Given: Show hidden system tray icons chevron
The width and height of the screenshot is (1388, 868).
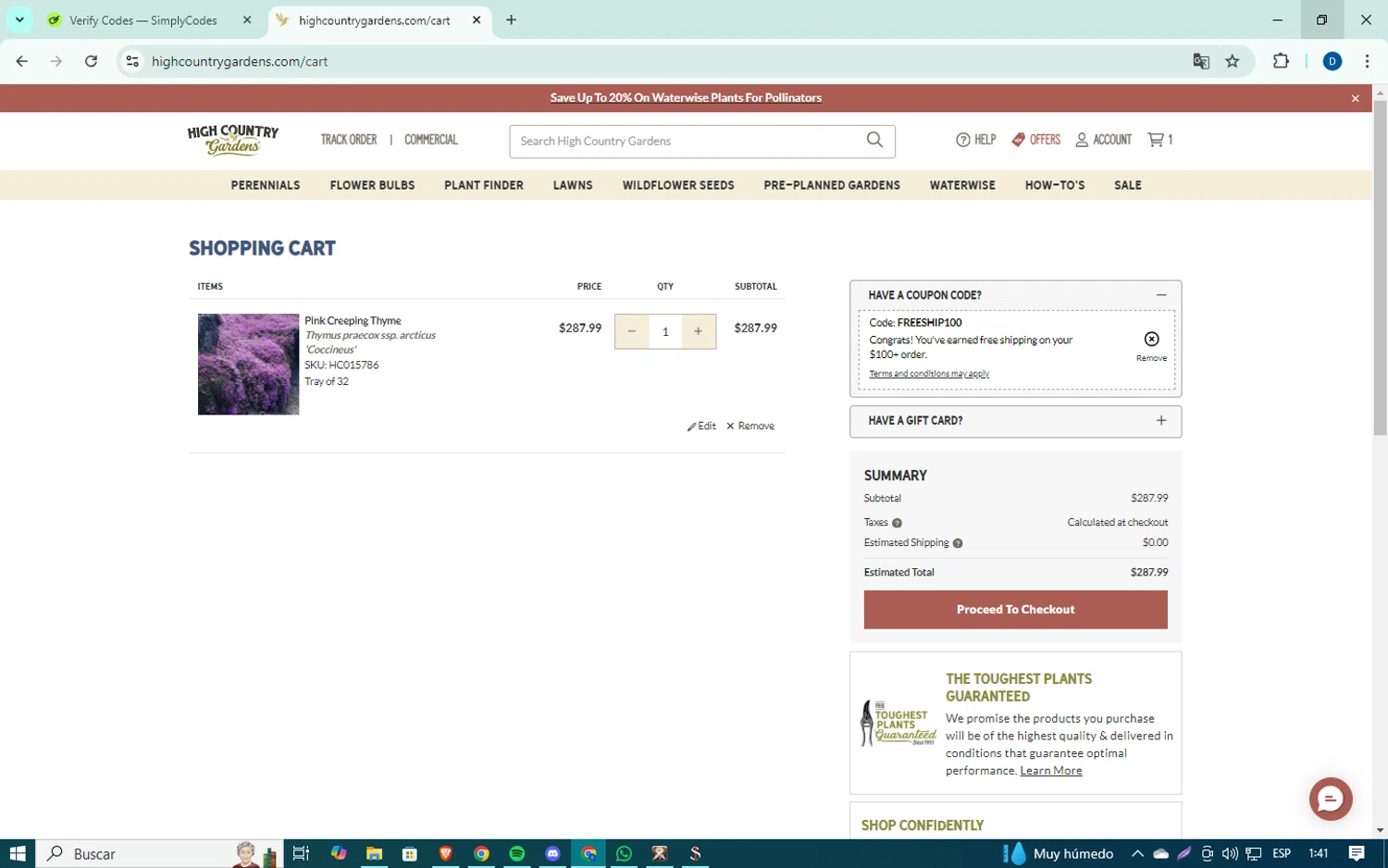Looking at the screenshot, I should (1137, 853).
